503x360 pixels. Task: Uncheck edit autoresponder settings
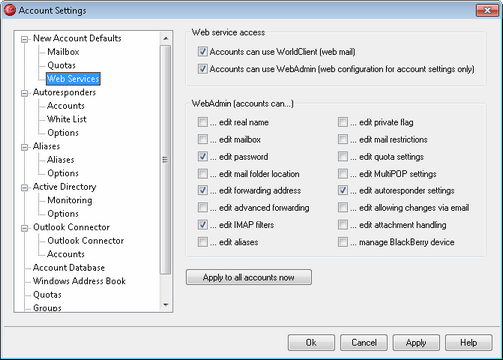343,190
